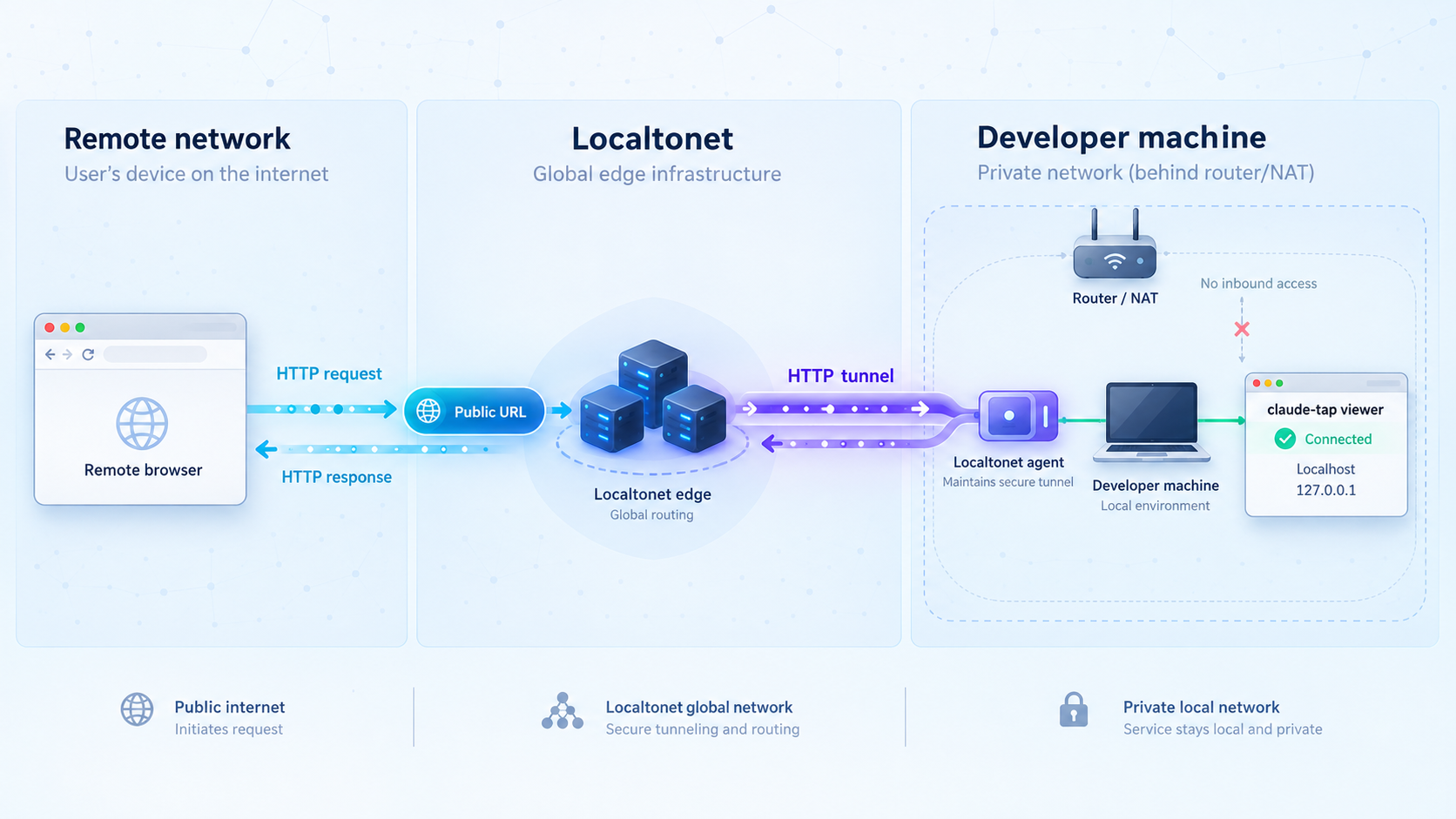Screen dimensions: 1456x819
Task: Click the "Global routing" caption
Action: (651, 515)
